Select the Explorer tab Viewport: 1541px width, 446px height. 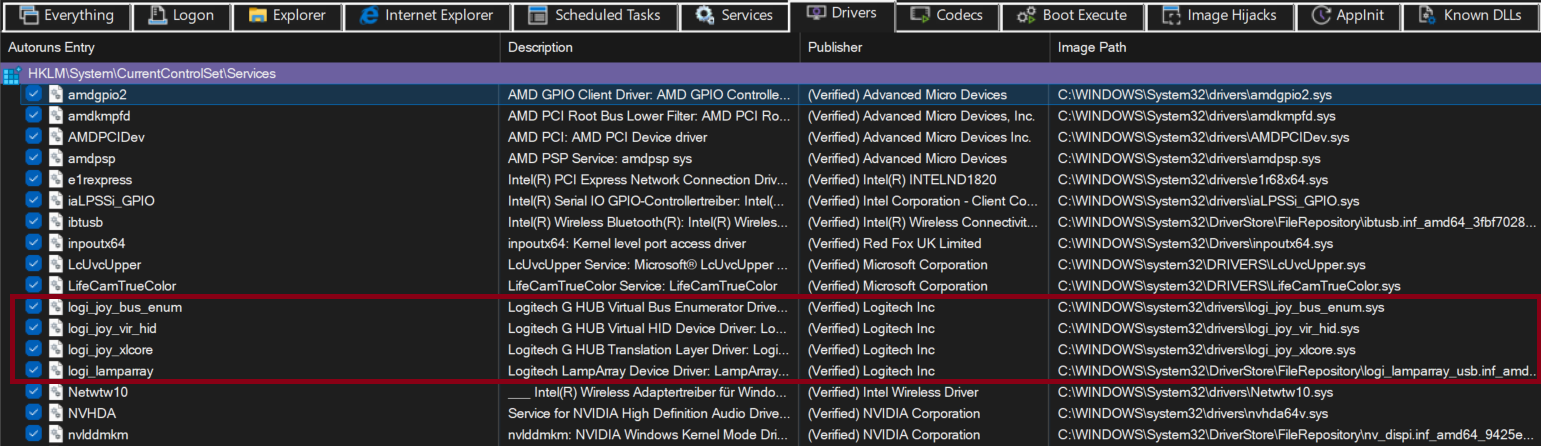pyautogui.click(x=286, y=15)
